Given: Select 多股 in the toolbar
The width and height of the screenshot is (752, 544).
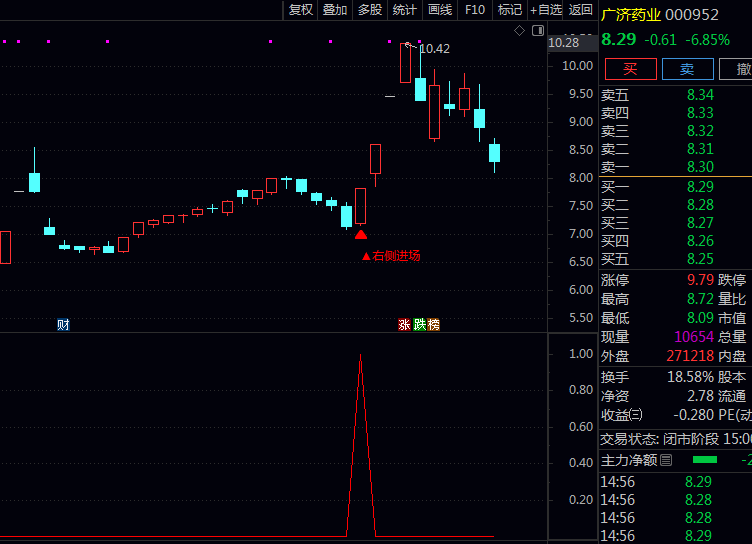Looking at the screenshot, I should coord(370,10).
